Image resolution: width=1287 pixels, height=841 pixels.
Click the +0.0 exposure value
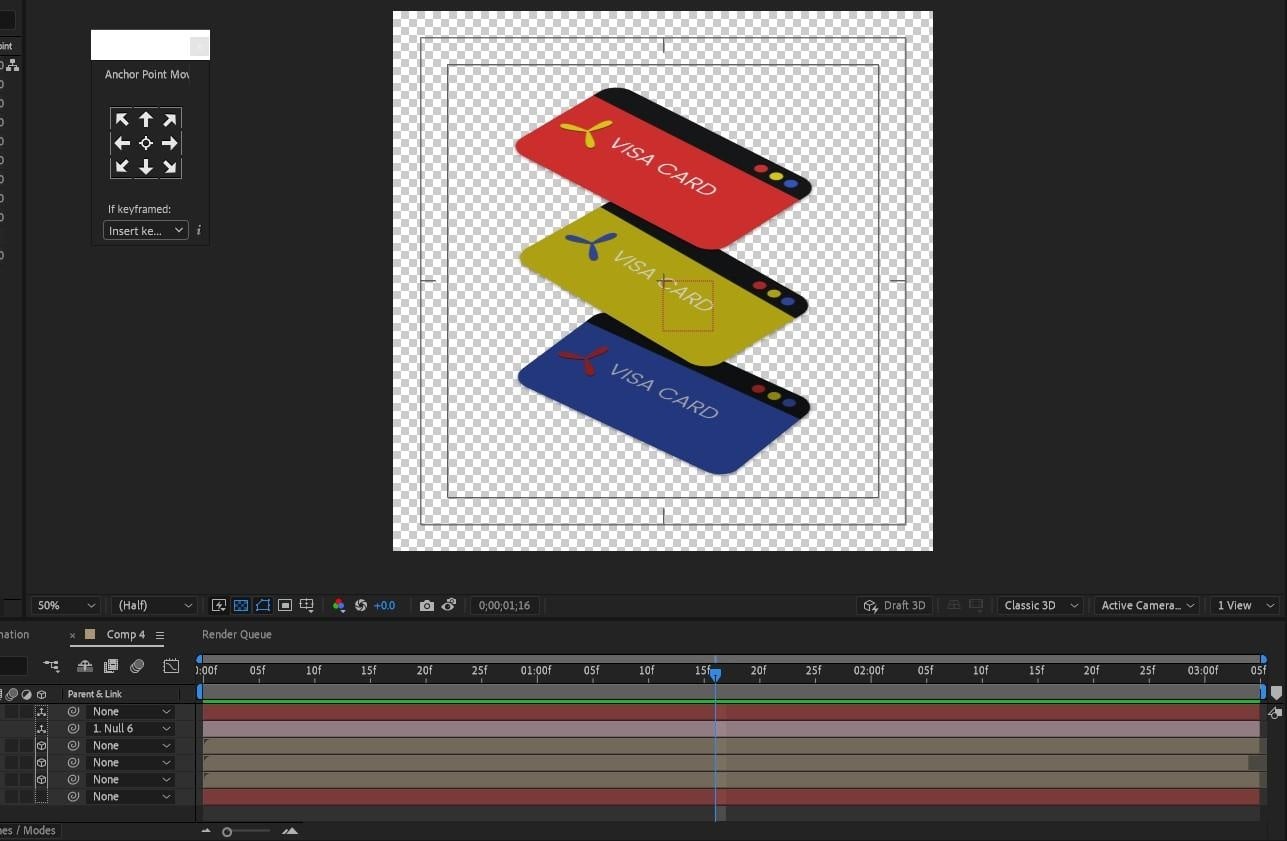point(385,605)
